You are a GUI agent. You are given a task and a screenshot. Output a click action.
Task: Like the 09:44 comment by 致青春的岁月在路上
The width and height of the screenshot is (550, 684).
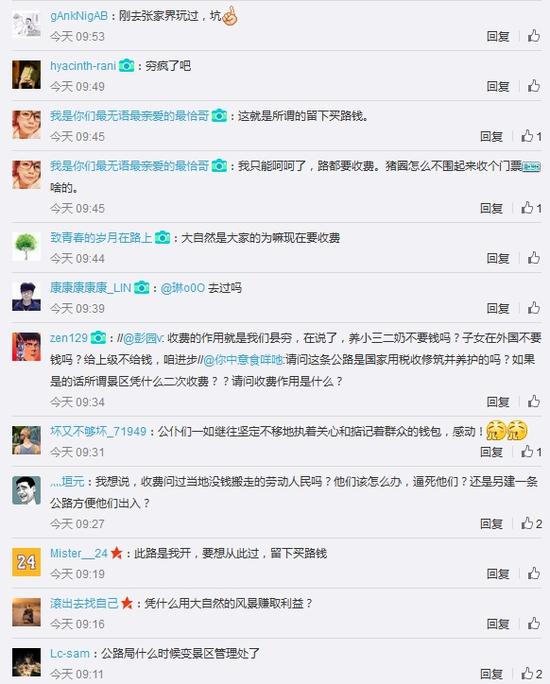point(534,258)
